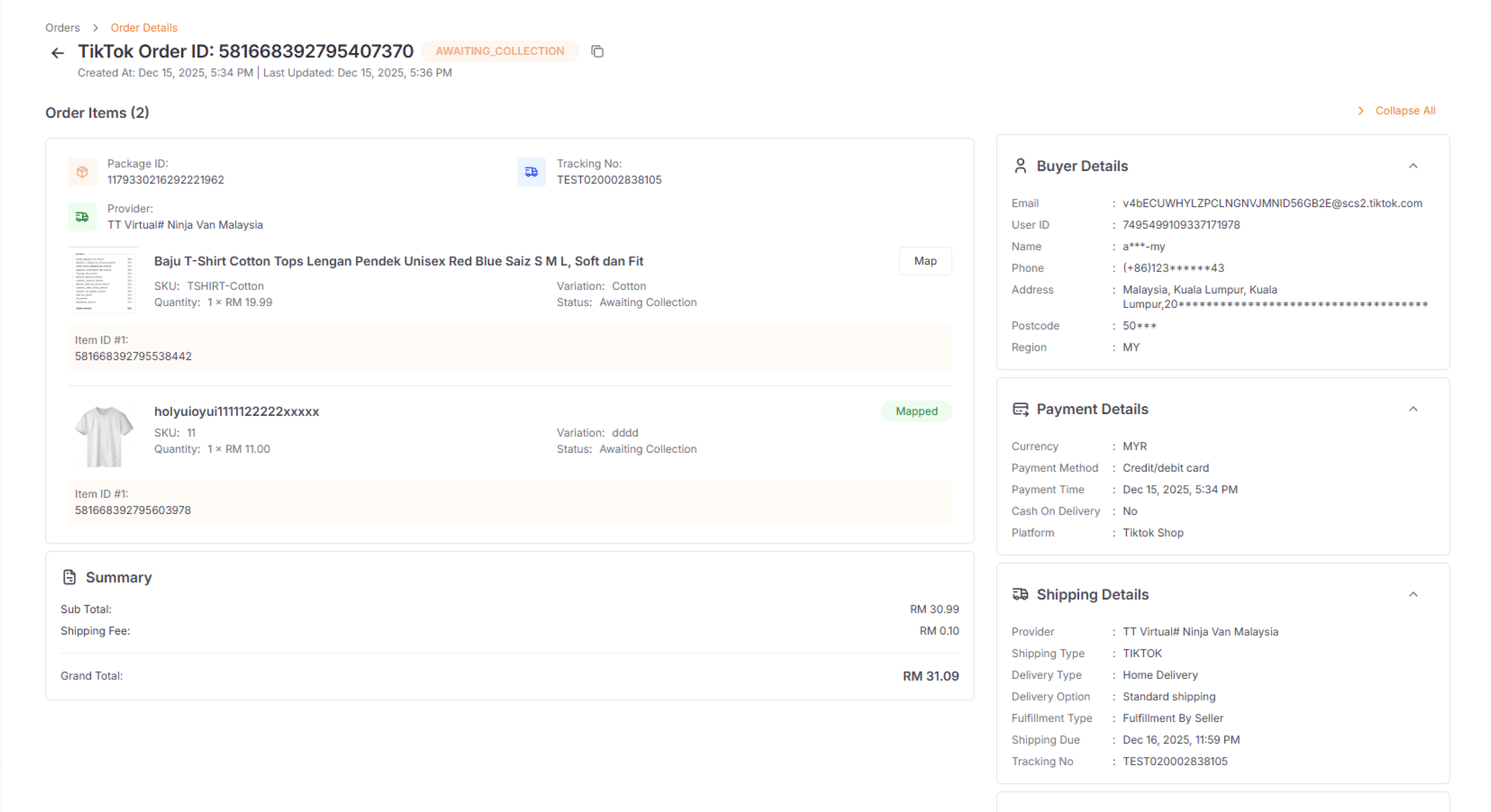Copy the TikTok order ID

click(x=597, y=51)
